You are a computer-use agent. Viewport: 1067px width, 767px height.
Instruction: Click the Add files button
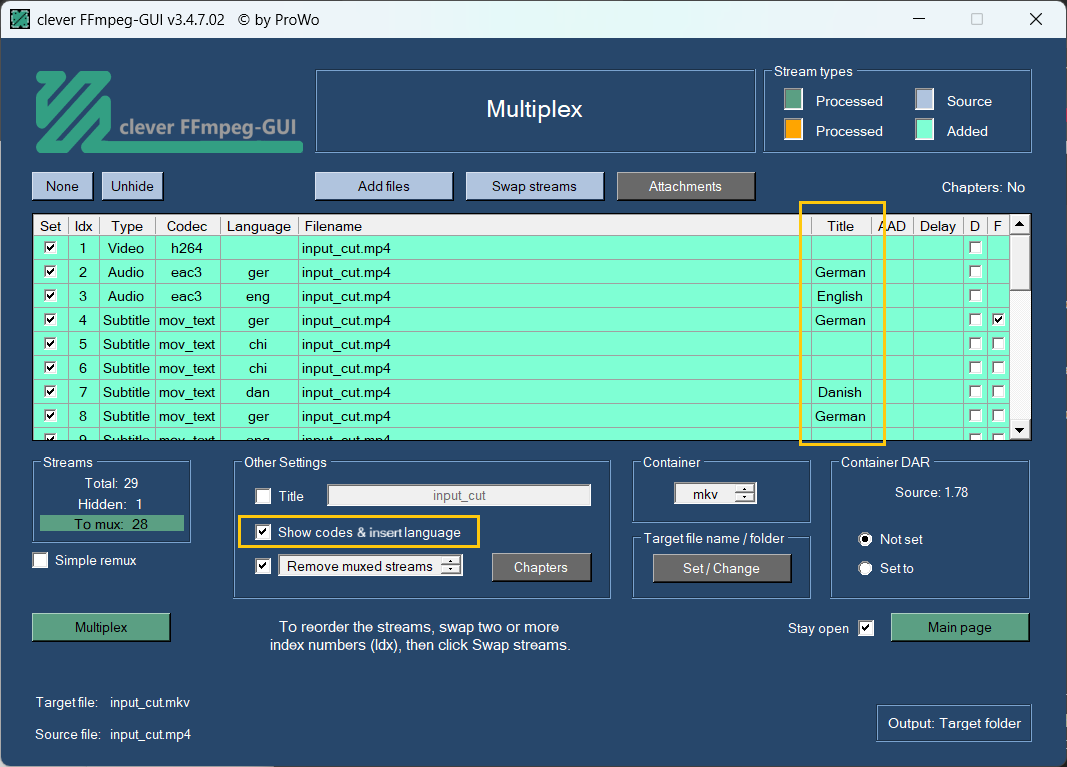383,186
